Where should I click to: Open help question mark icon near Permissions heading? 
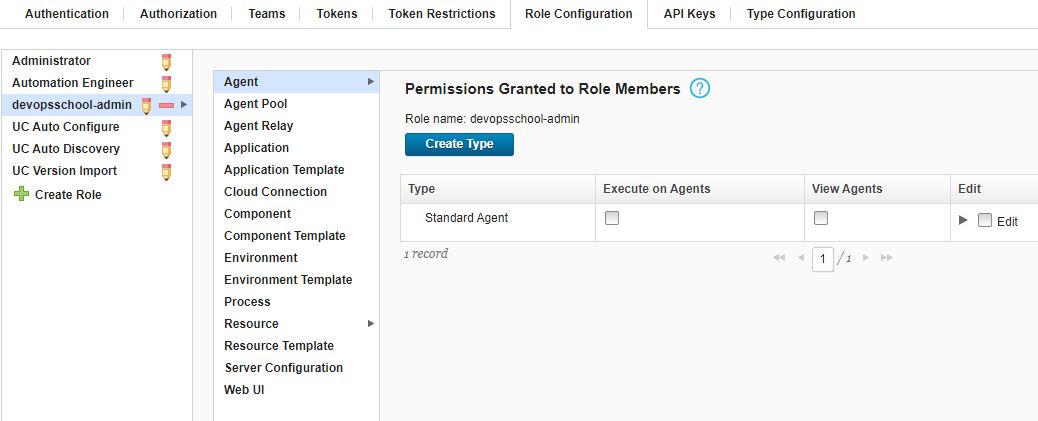pos(700,88)
